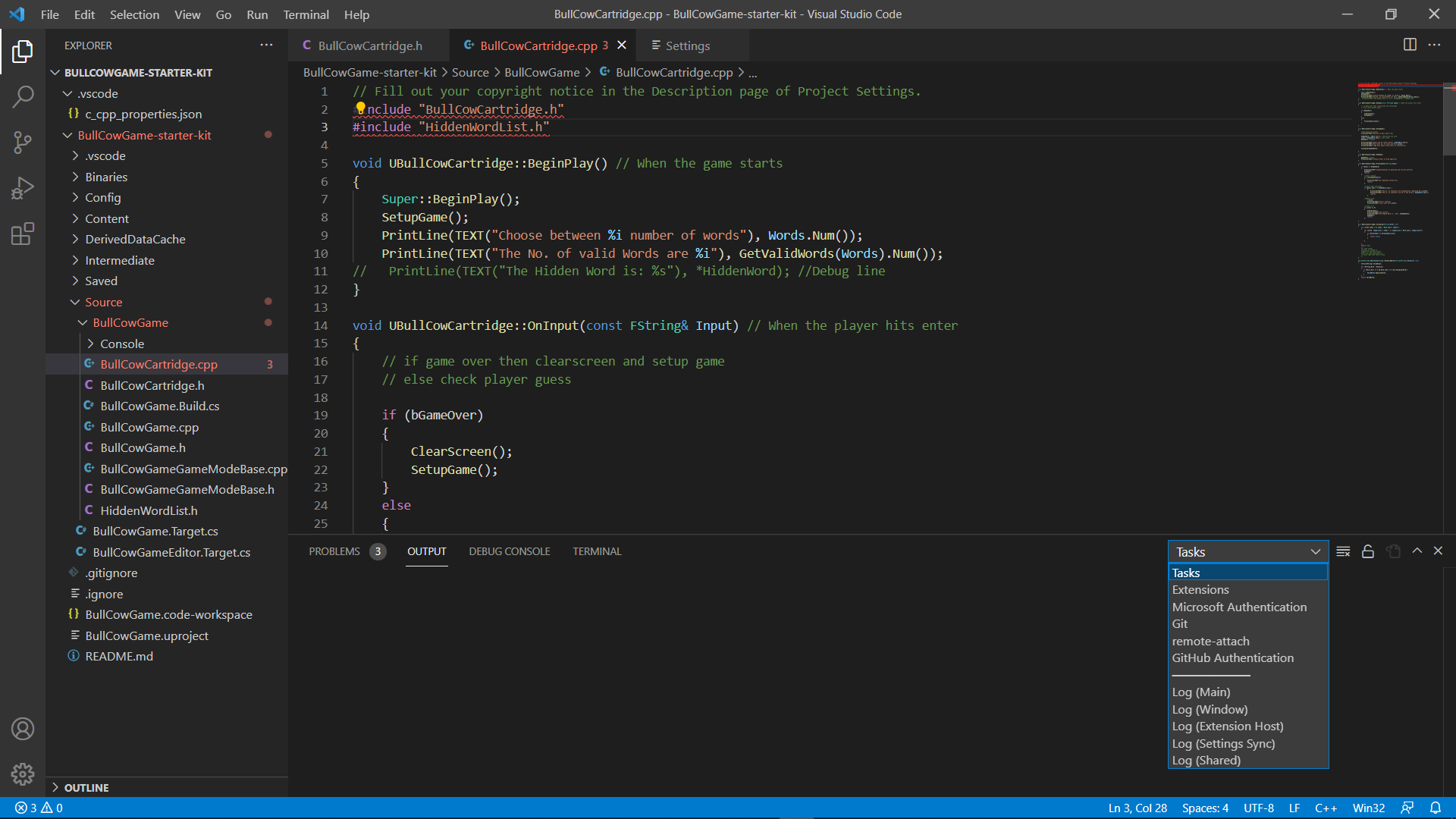Split the editor using the top-right icon
This screenshot has width=1456, height=819.
[x=1410, y=45]
